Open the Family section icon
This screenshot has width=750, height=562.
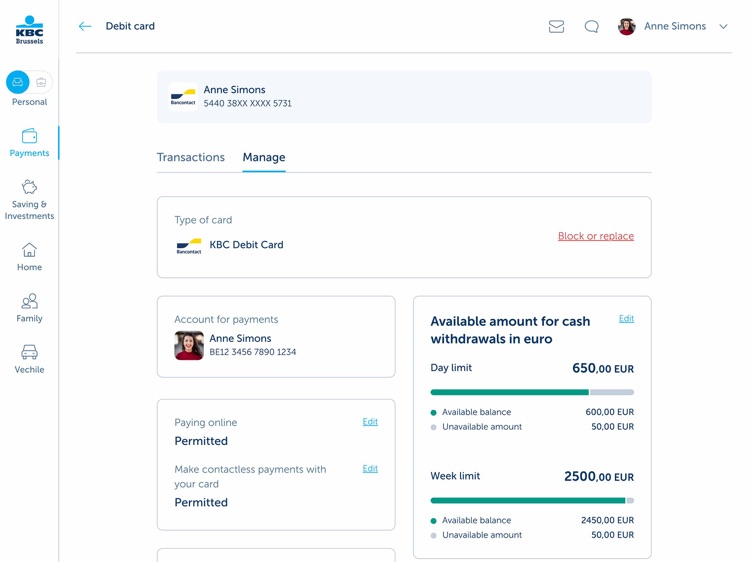[29, 301]
